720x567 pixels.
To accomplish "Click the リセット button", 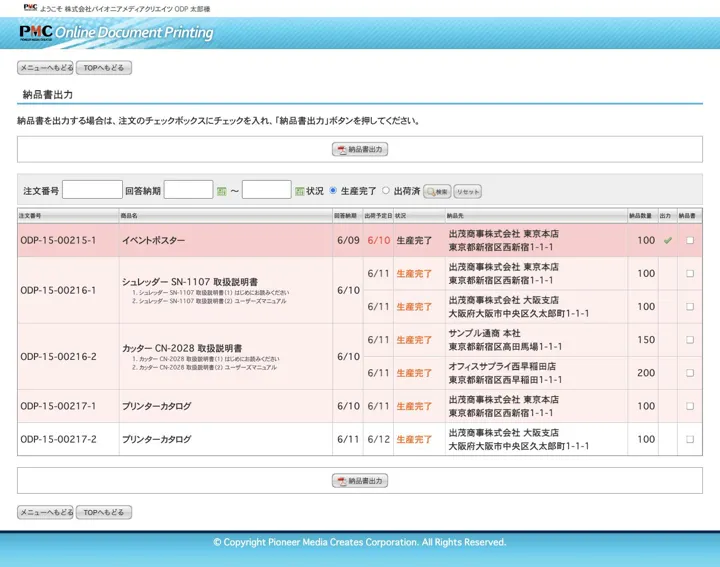I will tap(467, 191).
